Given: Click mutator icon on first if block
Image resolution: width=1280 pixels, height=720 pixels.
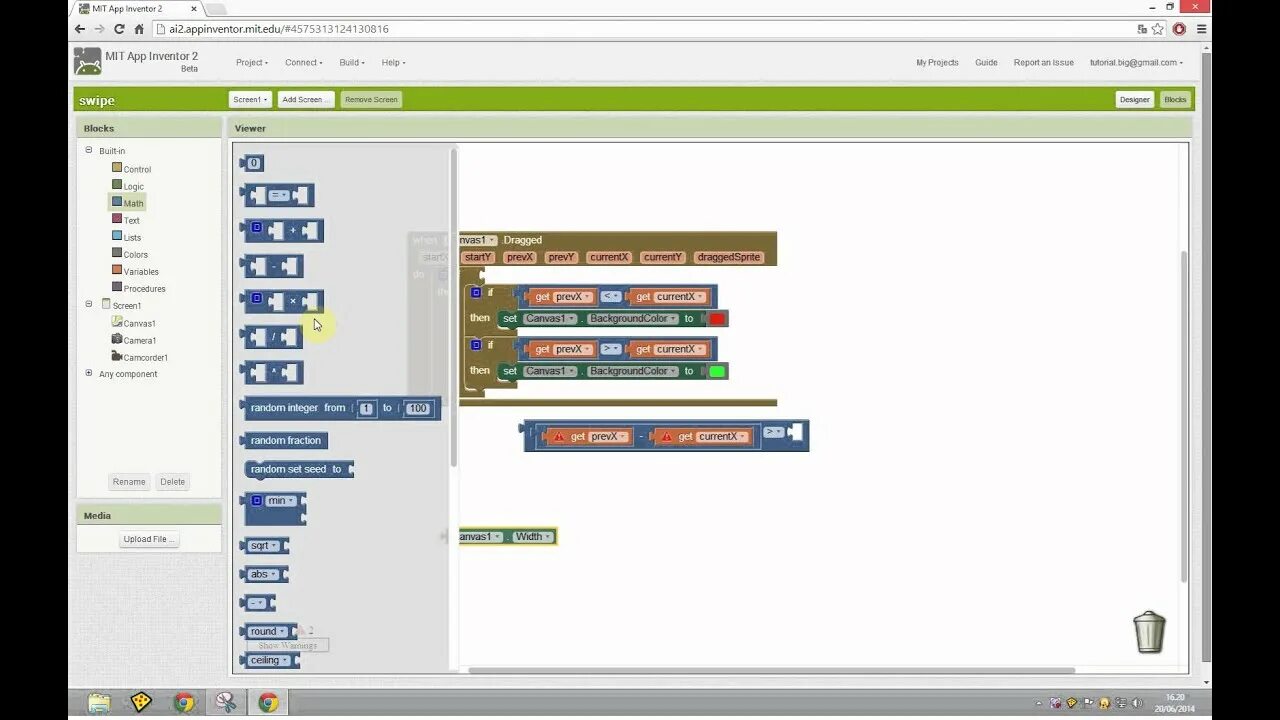Looking at the screenshot, I should (x=476, y=293).
